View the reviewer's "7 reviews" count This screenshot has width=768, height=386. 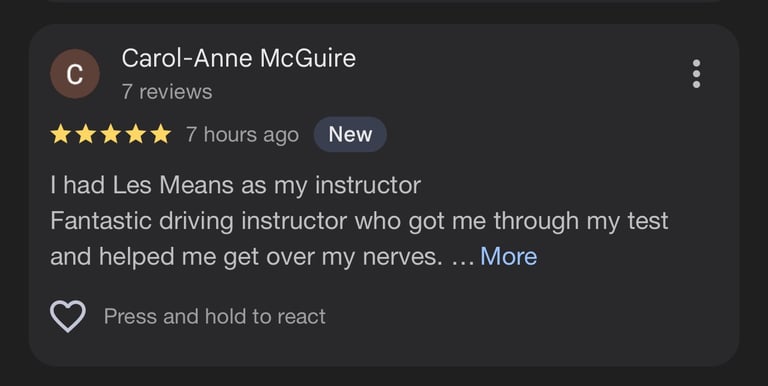(167, 92)
